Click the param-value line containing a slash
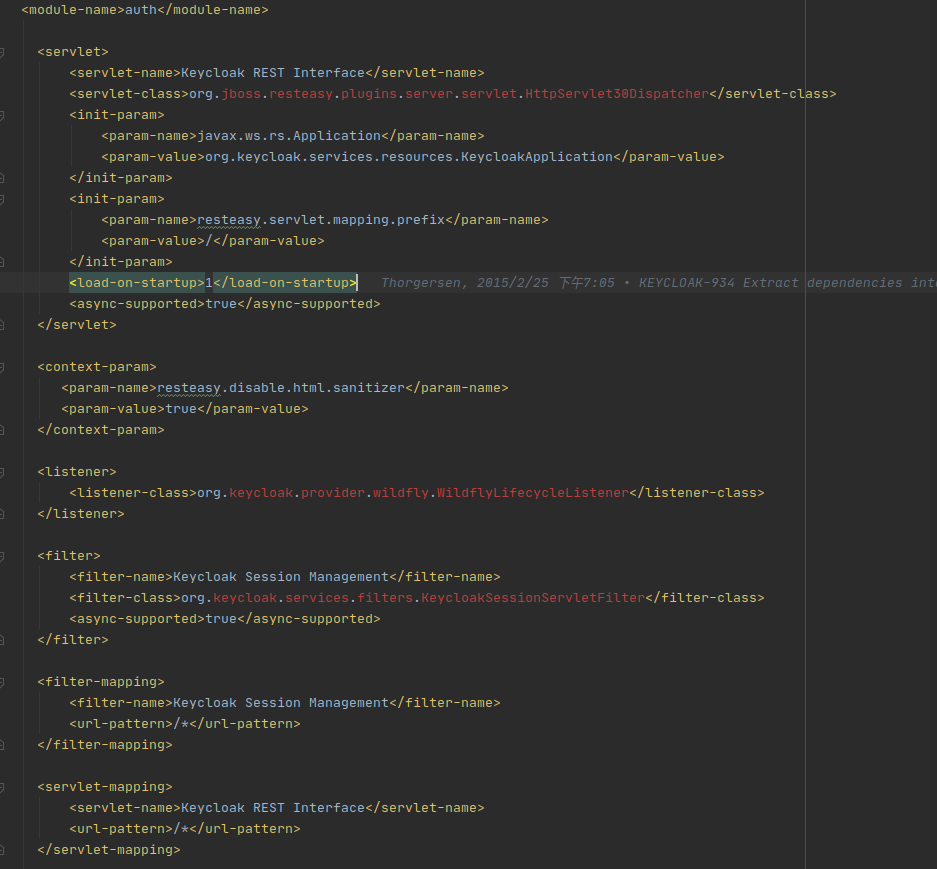Screen dimensions: 937x869 tap(213, 241)
